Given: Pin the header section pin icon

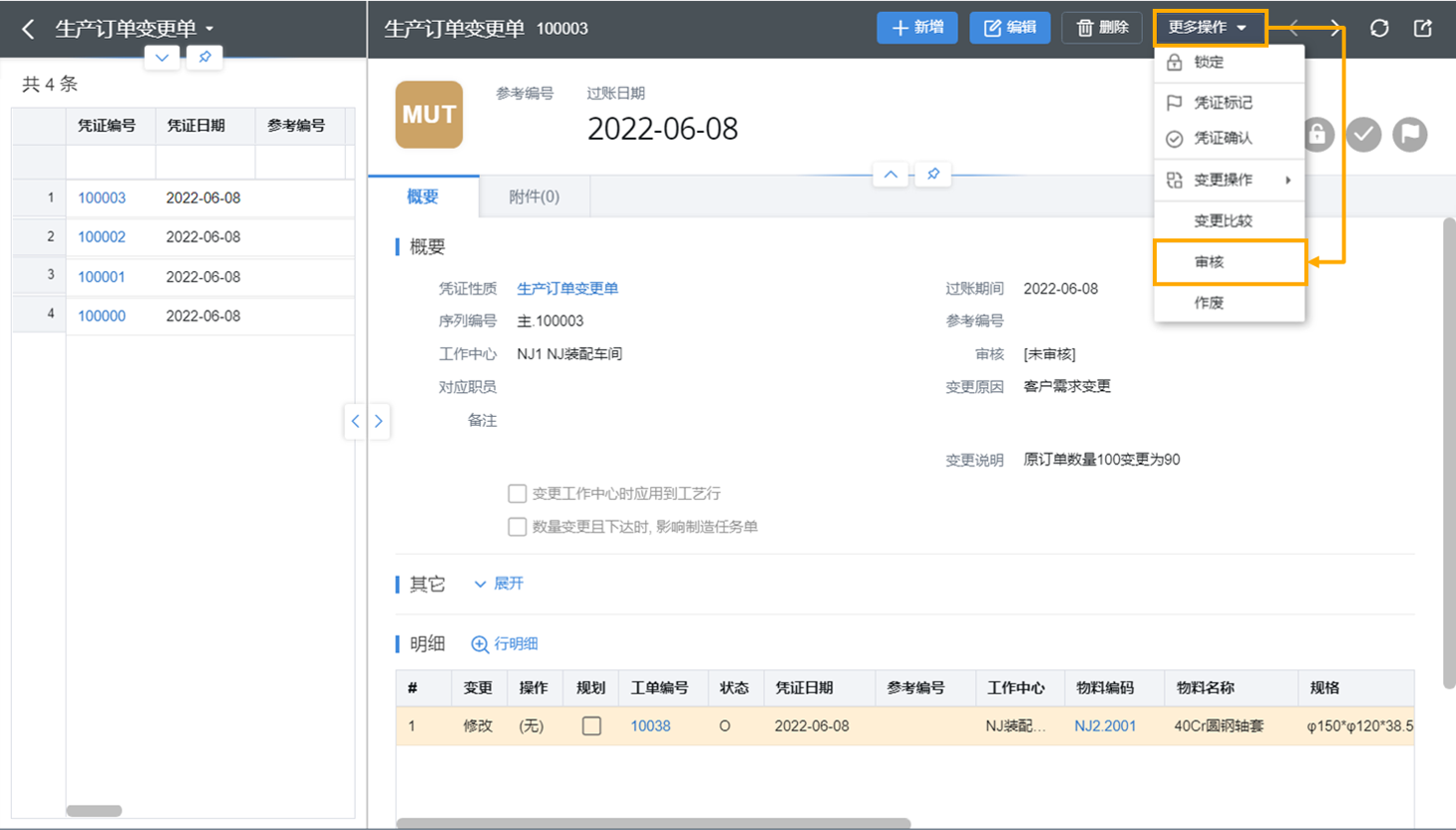Looking at the screenshot, I should click(933, 175).
